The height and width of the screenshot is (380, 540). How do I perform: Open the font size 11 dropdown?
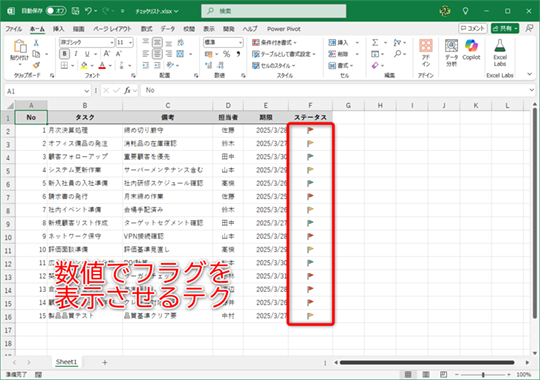pyautogui.click(x=131, y=43)
